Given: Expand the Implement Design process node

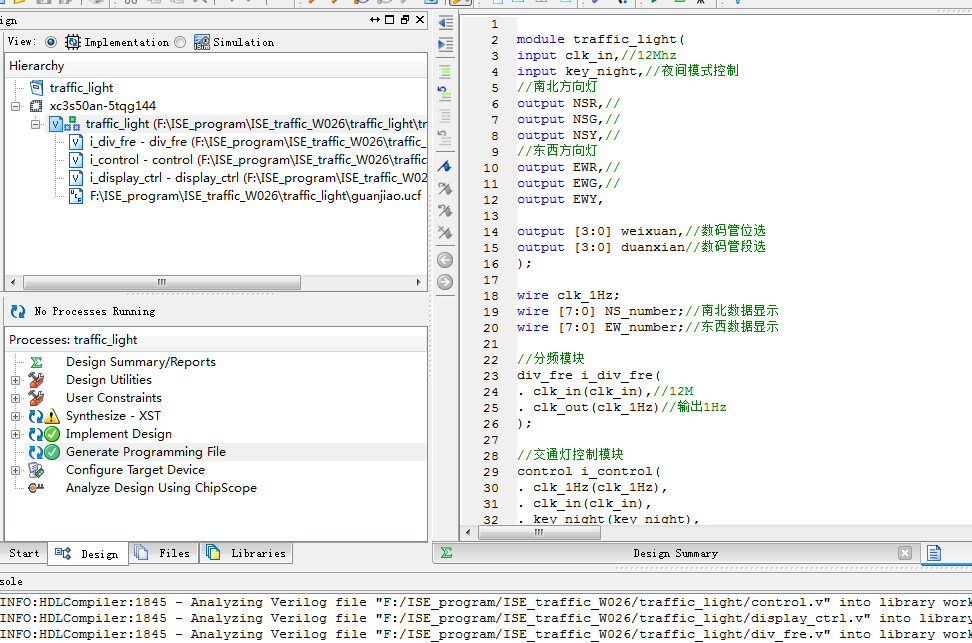Looking at the screenshot, I should 15,434.
